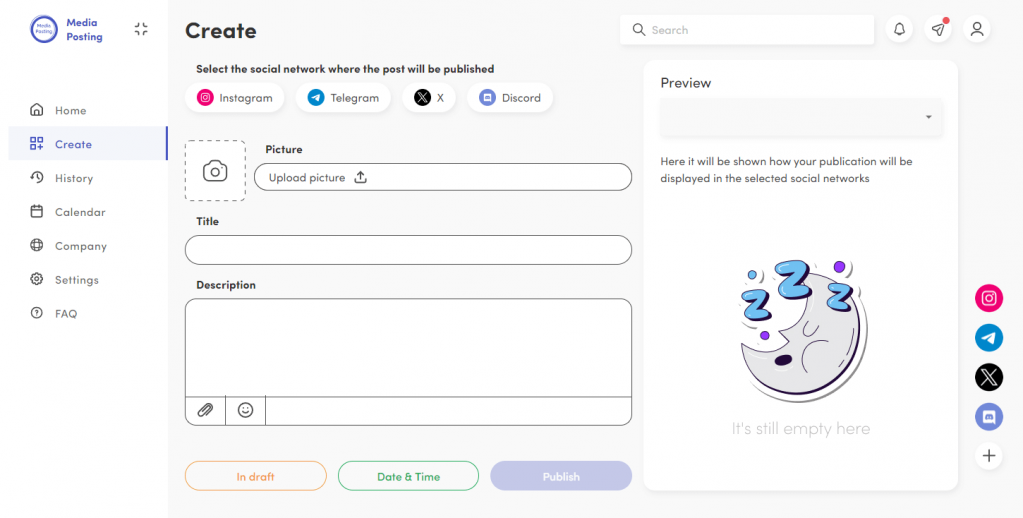Collapse the sidebar with the shrink icon
The height and width of the screenshot is (518, 1023).
(141, 30)
